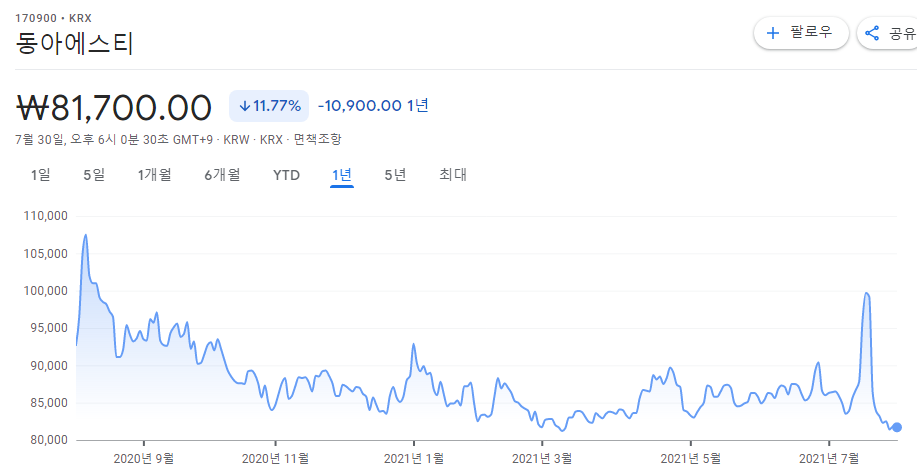Click the plus icon in 팔로우 button
Viewport: 917px width, 472px height.
click(x=773, y=33)
